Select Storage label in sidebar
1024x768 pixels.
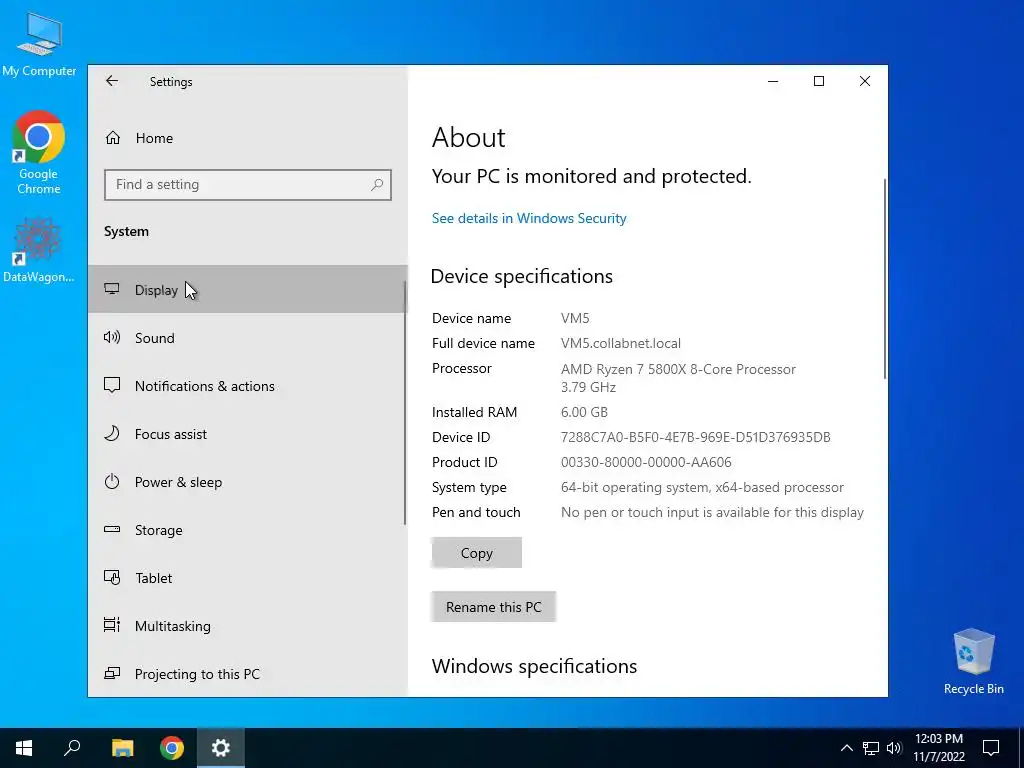[x=159, y=530]
